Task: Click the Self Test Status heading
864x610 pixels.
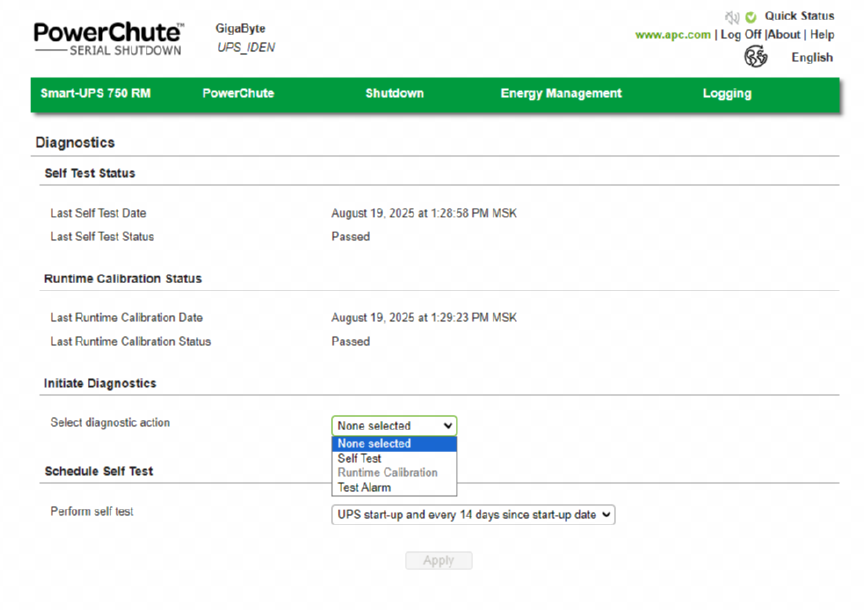Action: [x=90, y=173]
